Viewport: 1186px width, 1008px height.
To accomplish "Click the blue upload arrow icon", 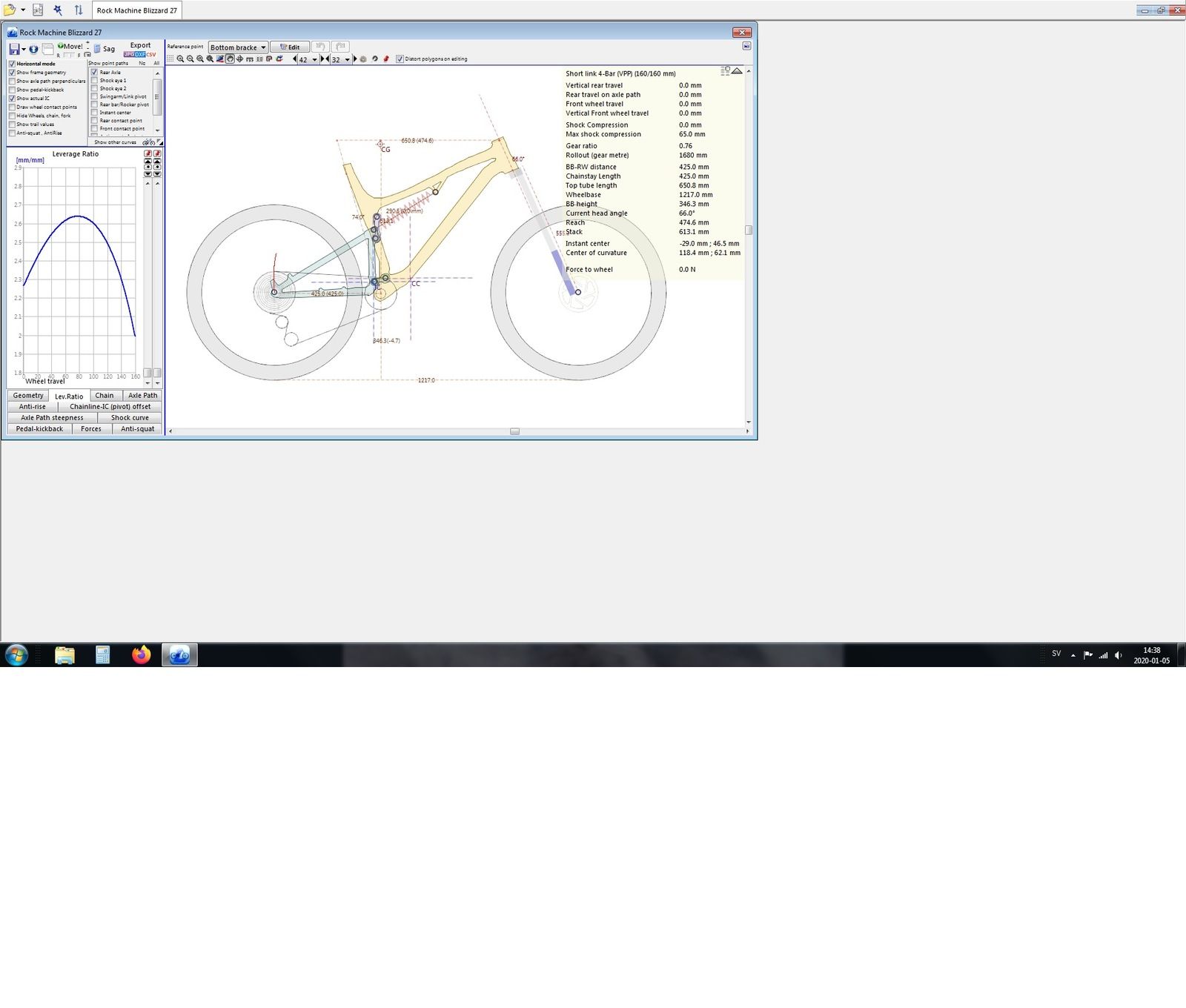I will point(33,50).
